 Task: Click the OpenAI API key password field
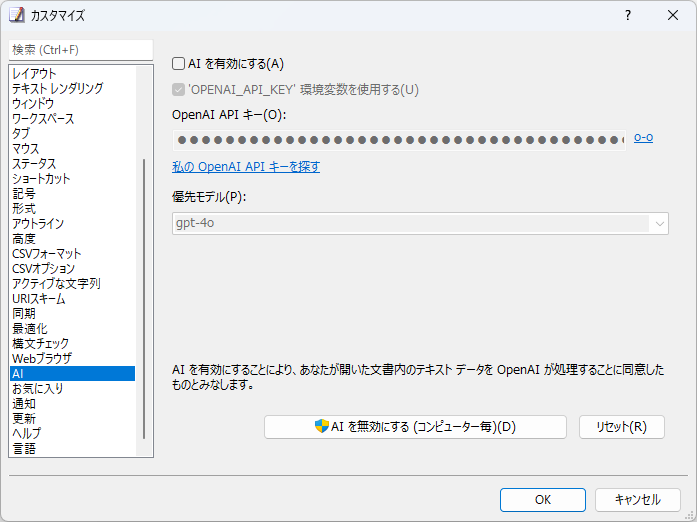(399, 140)
